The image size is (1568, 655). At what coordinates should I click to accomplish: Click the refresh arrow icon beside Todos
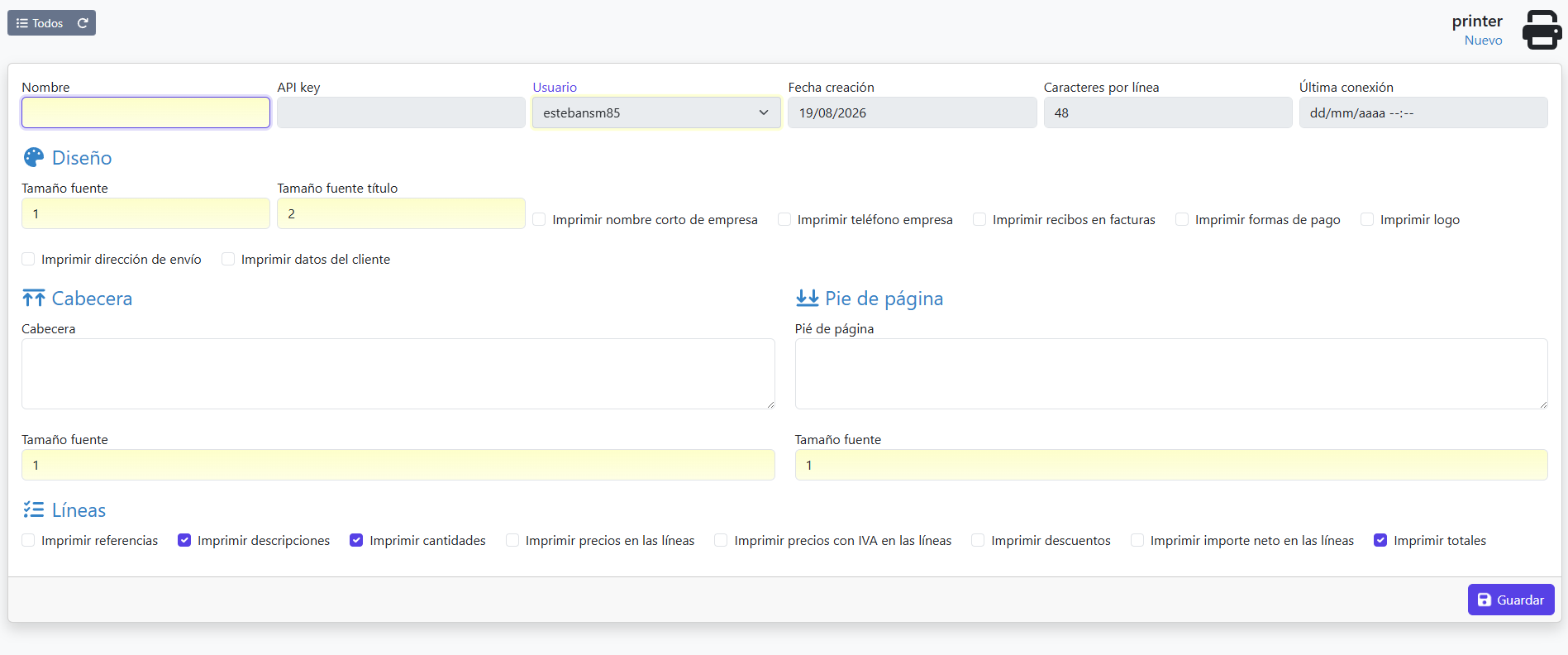pyautogui.click(x=83, y=23)
